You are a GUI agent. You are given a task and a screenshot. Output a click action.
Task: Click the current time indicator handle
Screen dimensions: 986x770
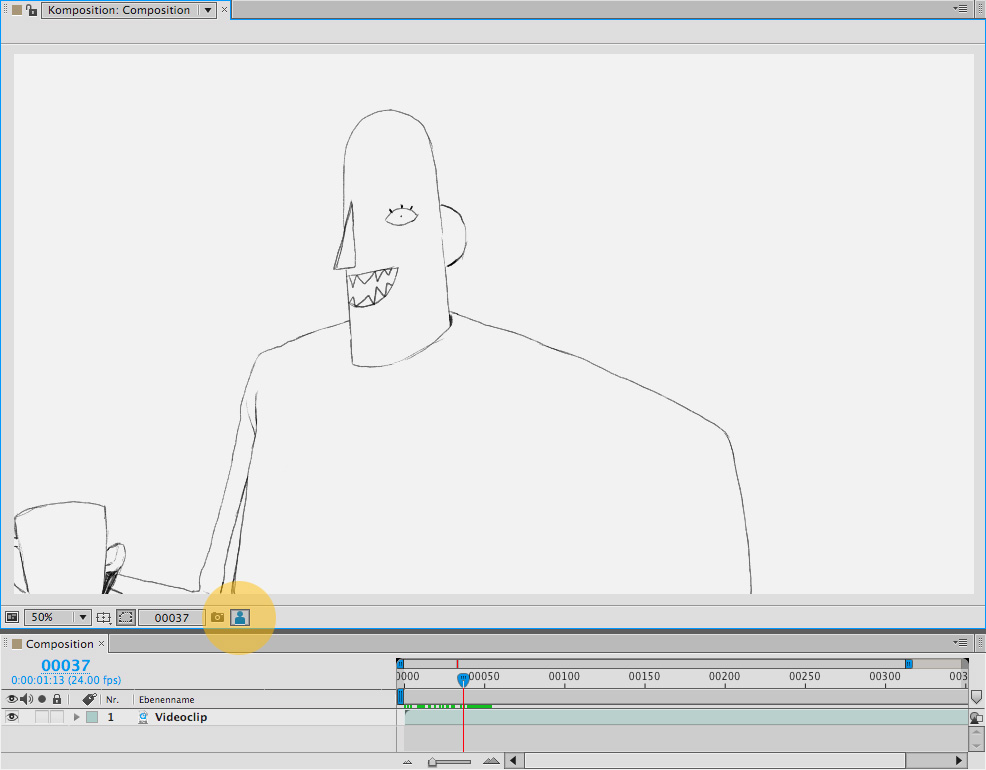click(x=463, y=679)
